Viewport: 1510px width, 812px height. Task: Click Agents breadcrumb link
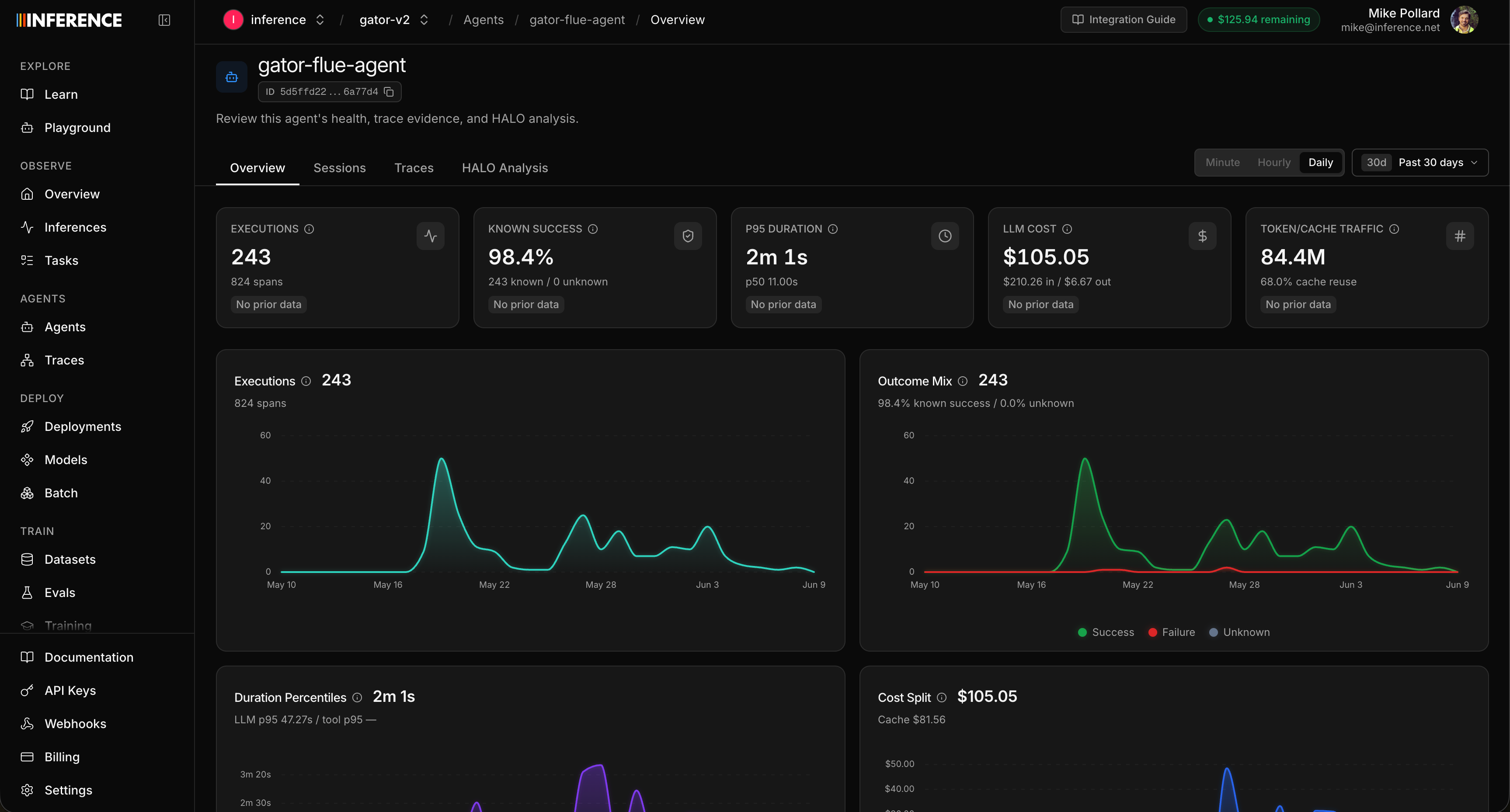coord(483,20)
